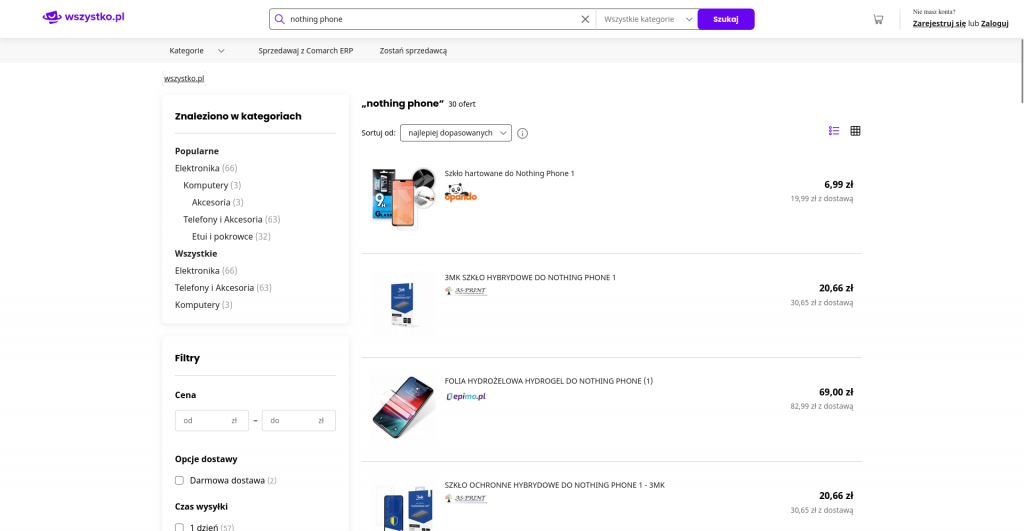The height and width of the screenshot is (531, 1024).
Task: Click the minimum price 'od' field
Action: point(206,421)
